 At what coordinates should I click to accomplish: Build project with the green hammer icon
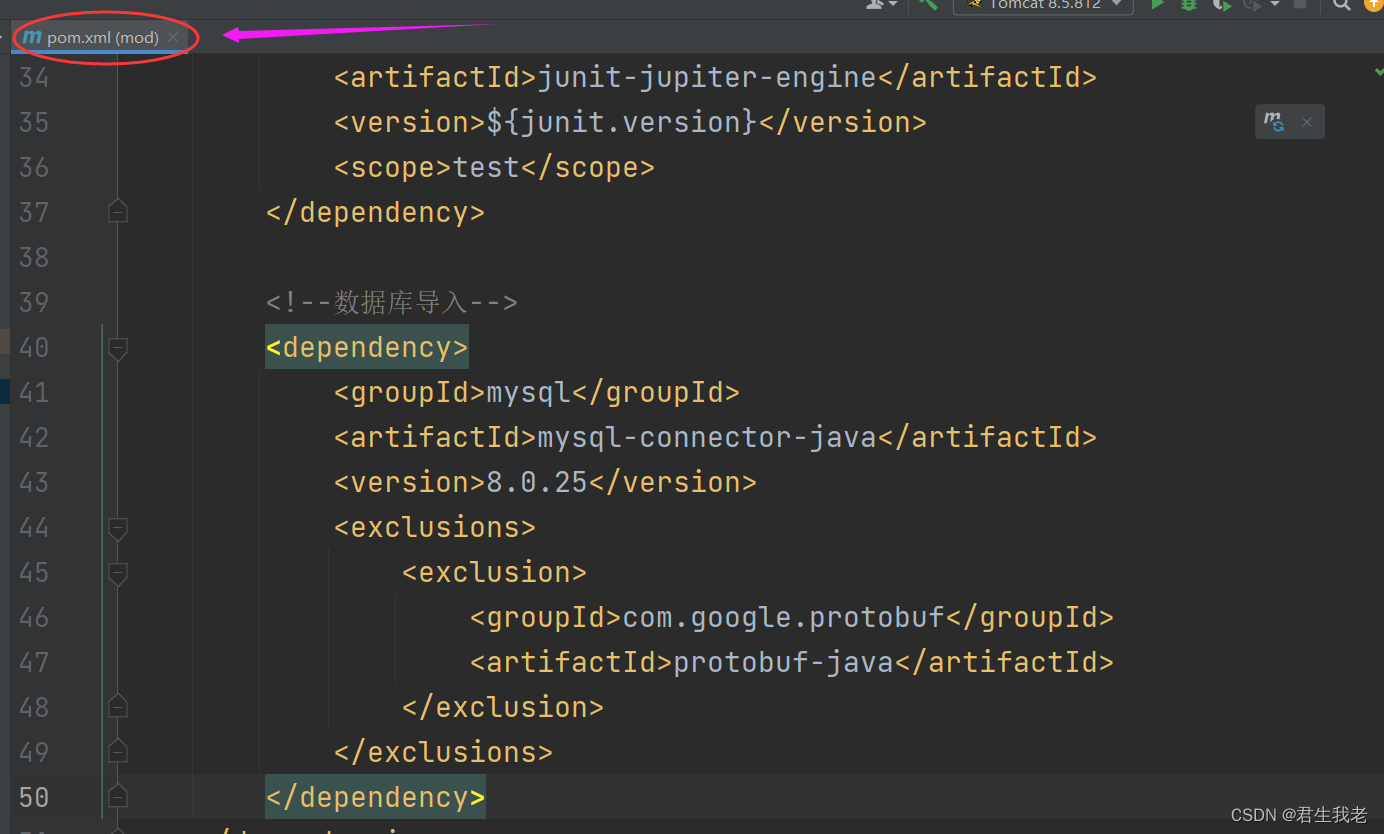tap(929, 4)
